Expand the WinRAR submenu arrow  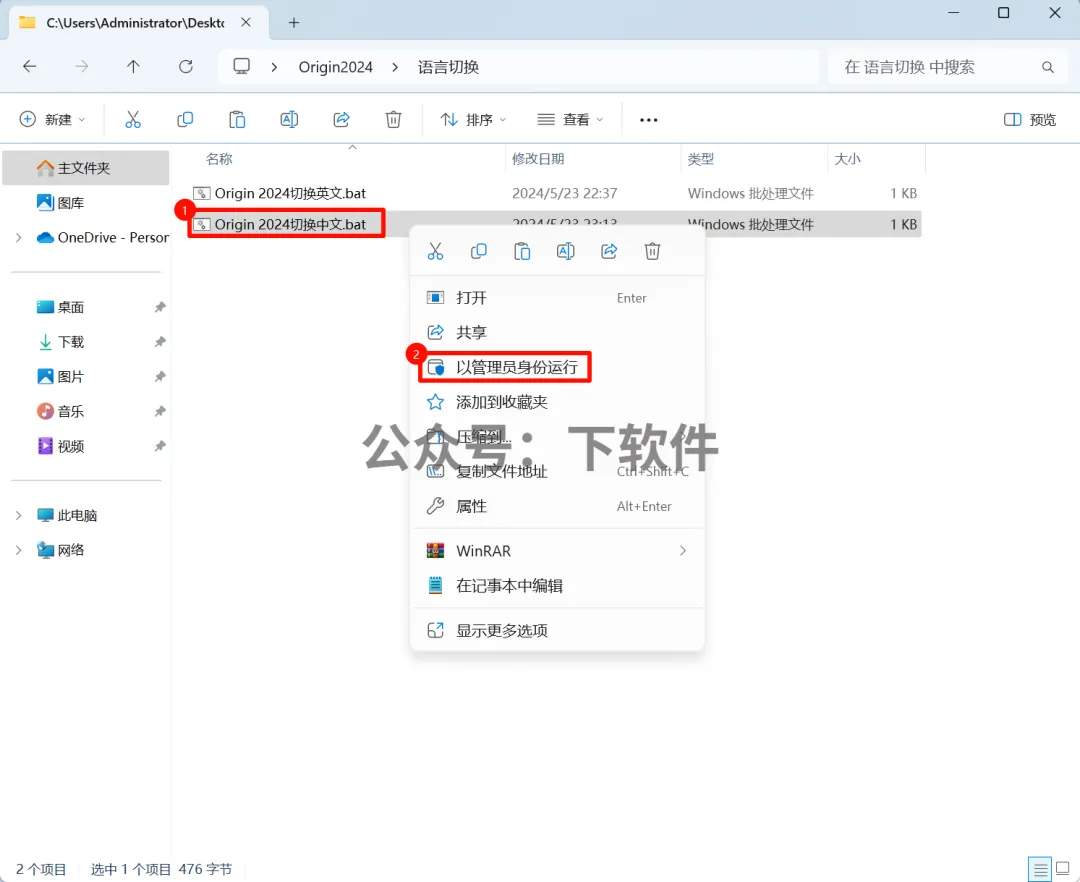point(683,551)
